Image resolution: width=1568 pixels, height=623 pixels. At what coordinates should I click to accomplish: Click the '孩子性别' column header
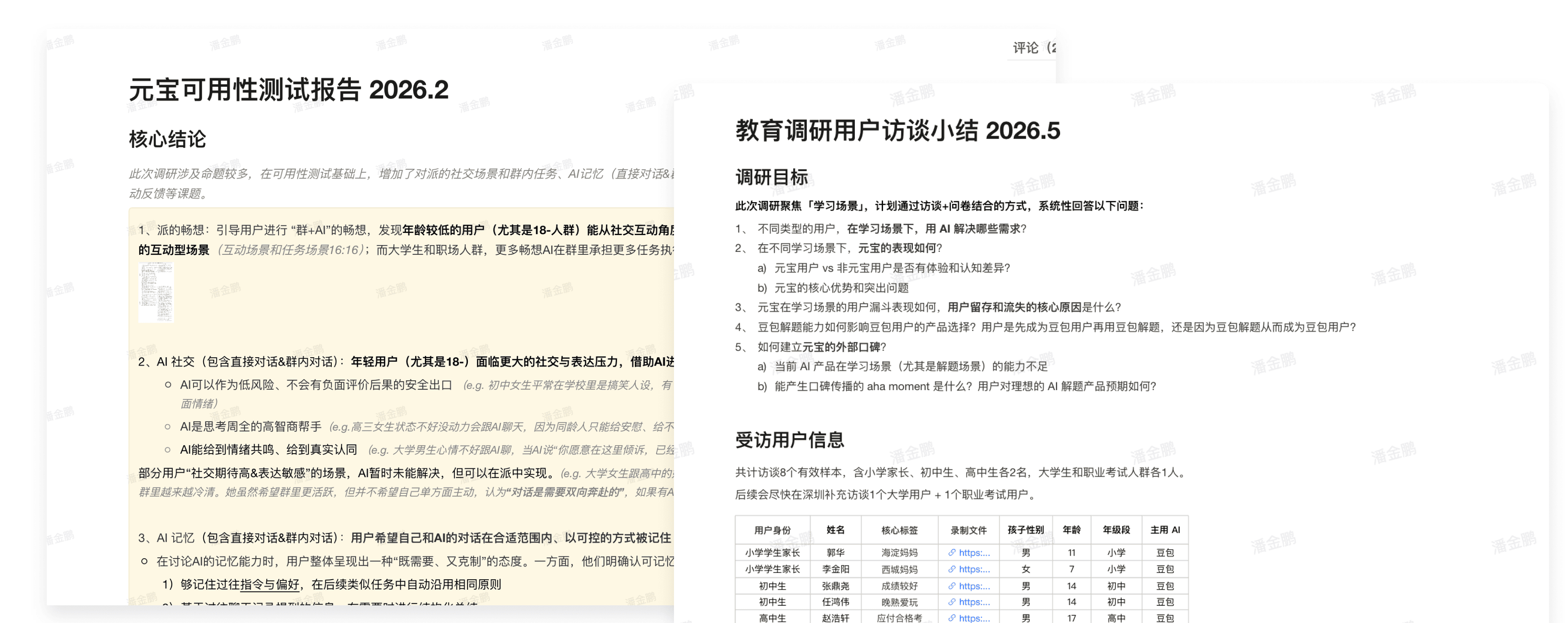(x=1026, y=530)
